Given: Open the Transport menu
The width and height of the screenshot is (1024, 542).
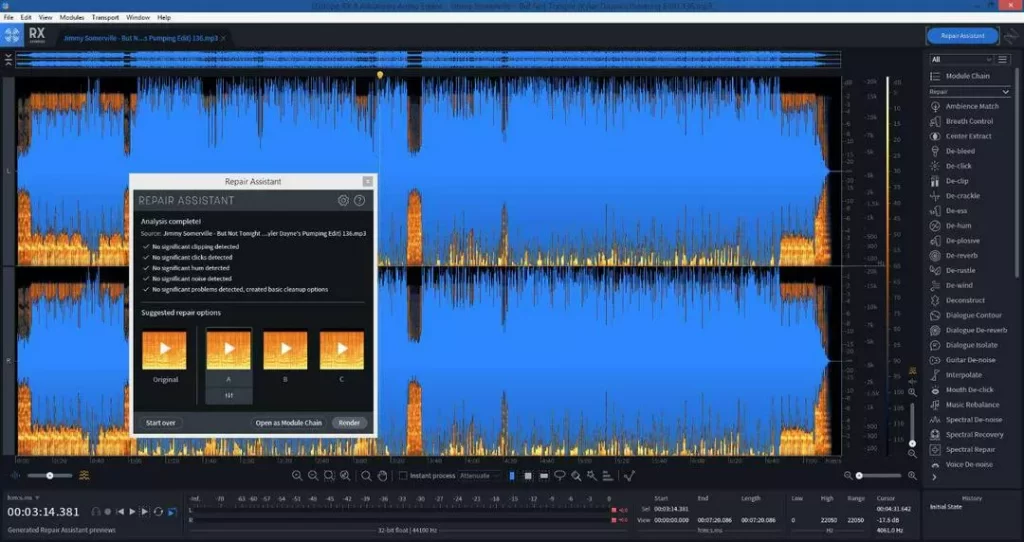Looking at the screenshot, I should (105, 18).
